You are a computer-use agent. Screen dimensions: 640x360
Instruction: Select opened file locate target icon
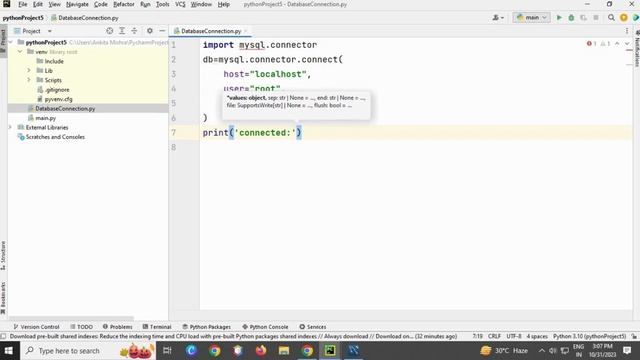109,31
